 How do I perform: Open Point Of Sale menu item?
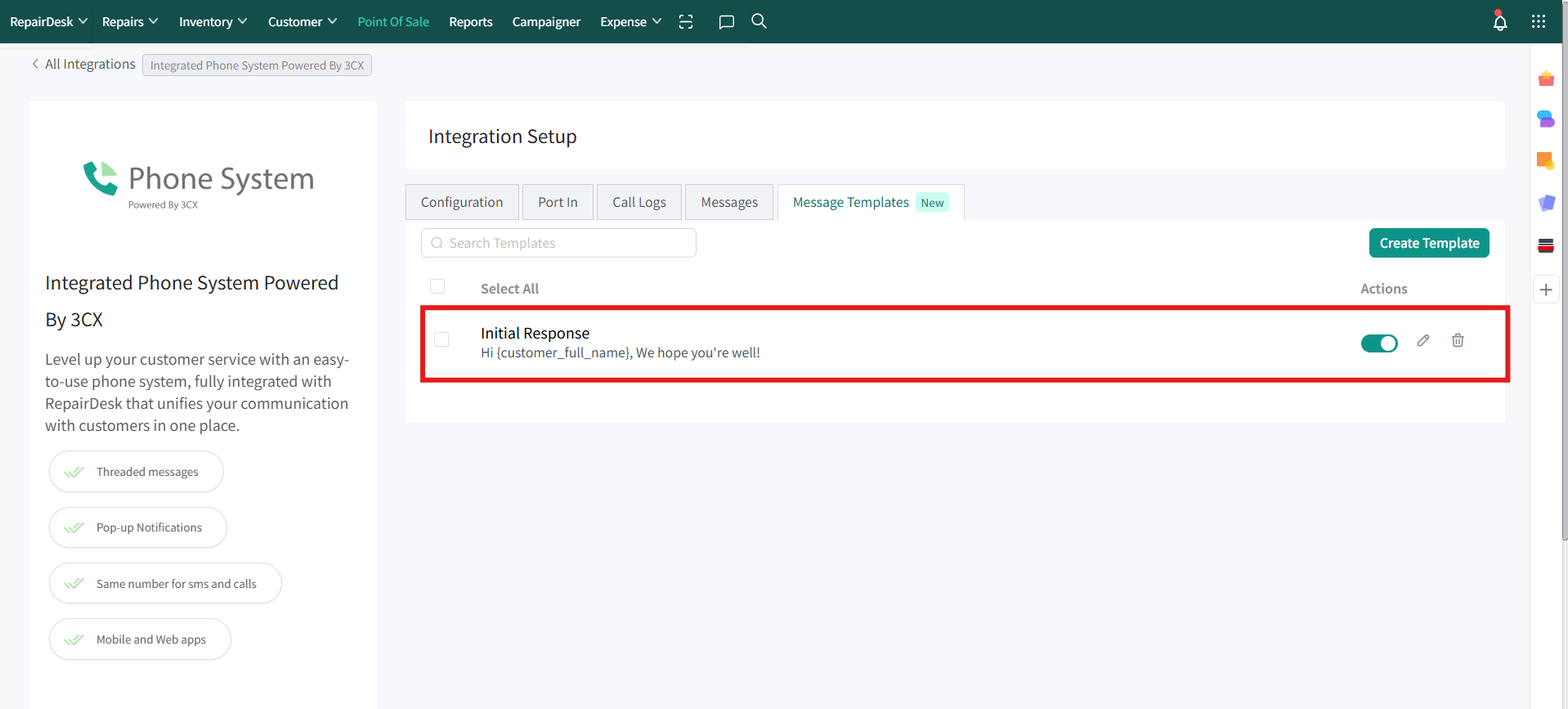[x=393, y=21]
